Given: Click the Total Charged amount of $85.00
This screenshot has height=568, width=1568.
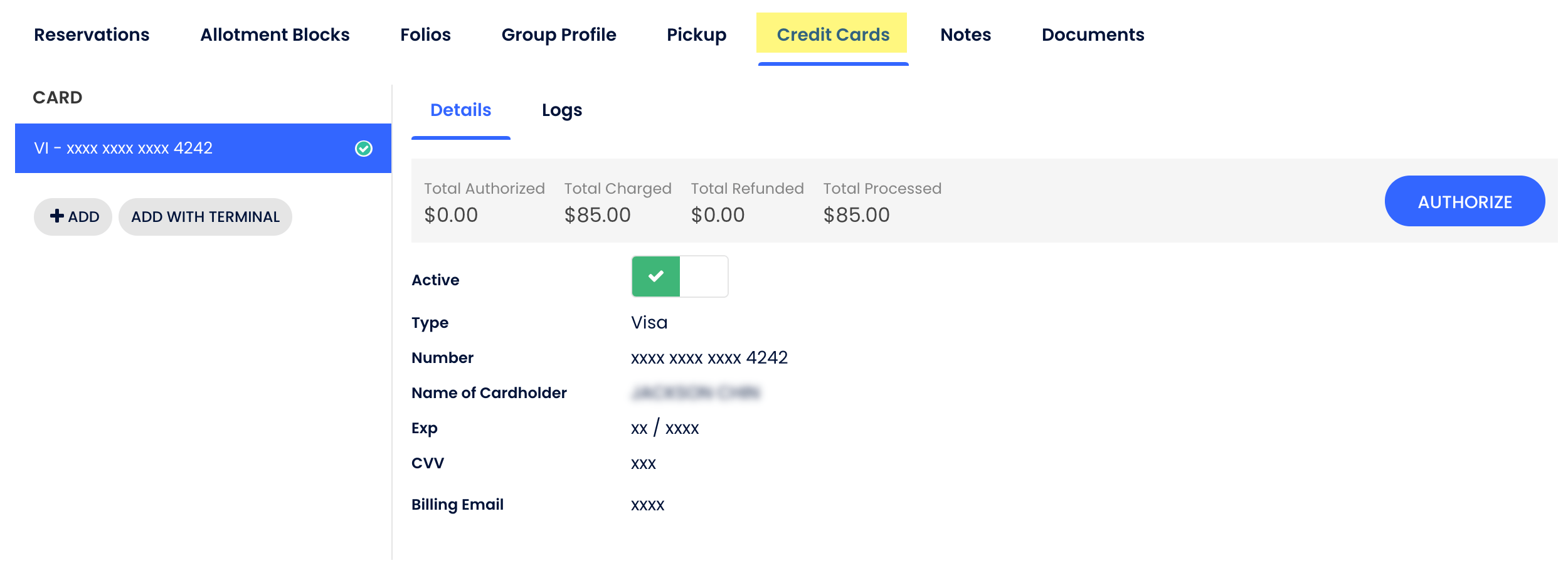Looking at the screenshot, I should [x=597, y=214].
